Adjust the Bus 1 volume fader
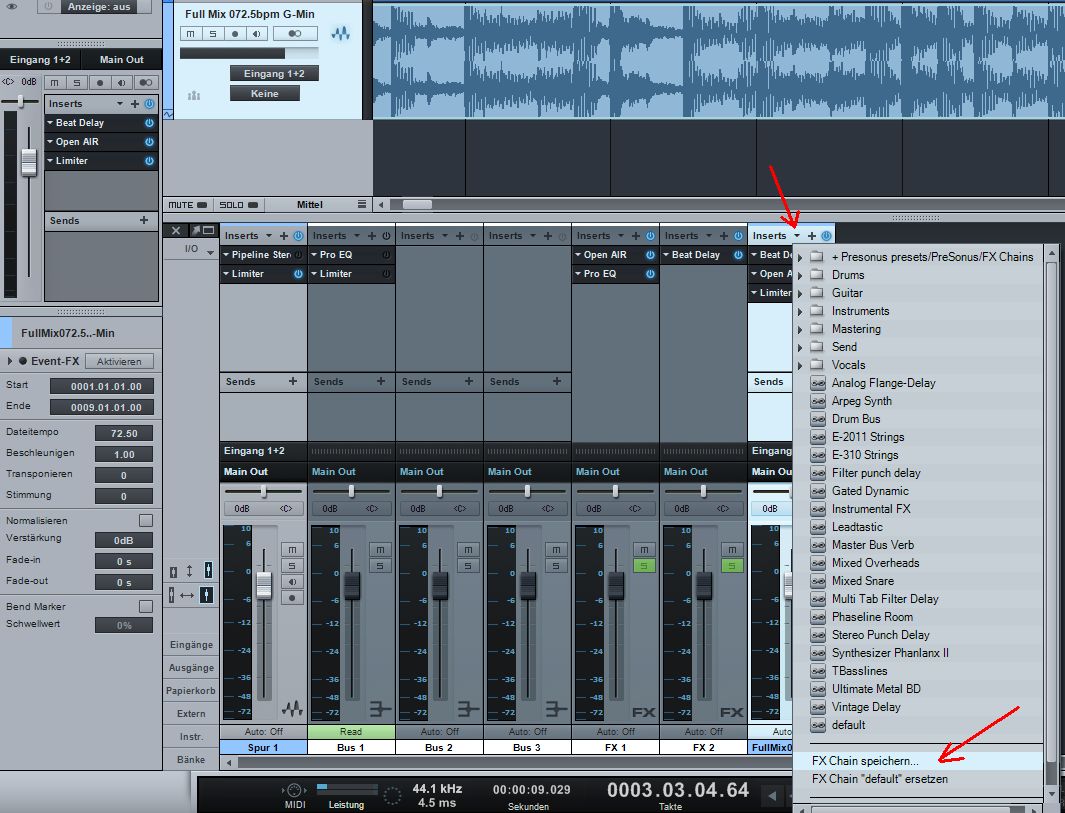 click(352, 585)
